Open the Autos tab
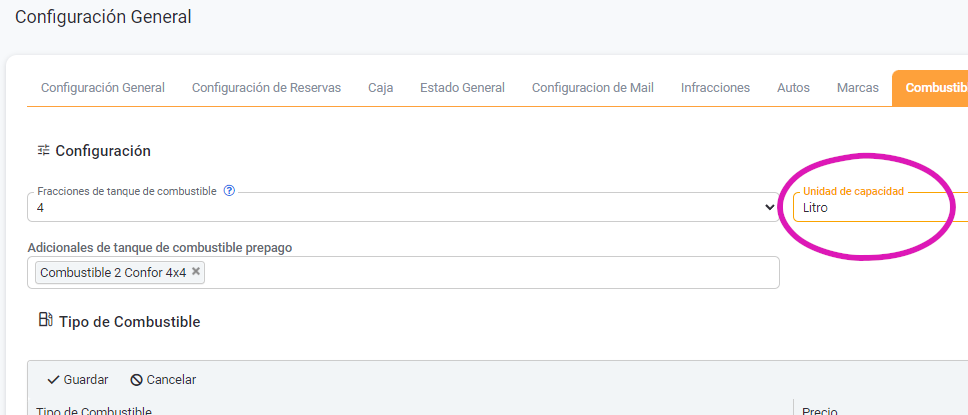 pyautogui.click(x=793, y=88)
